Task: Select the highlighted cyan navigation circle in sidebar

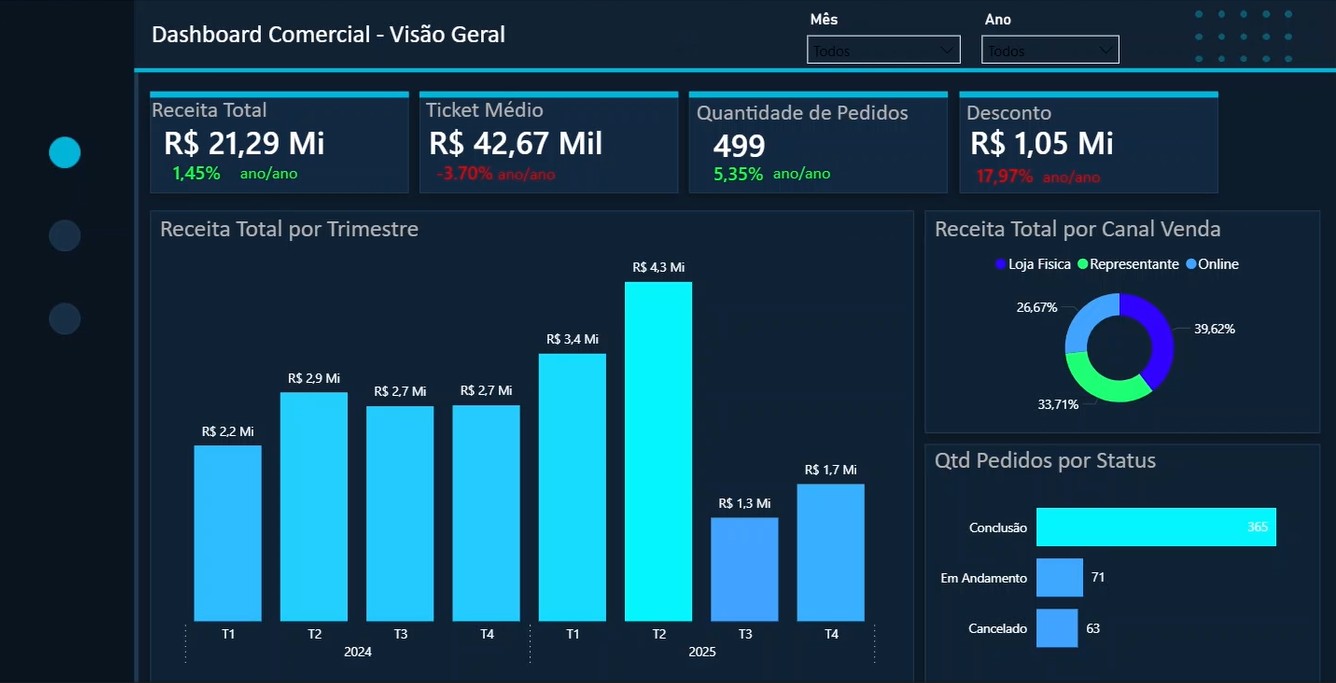Action: click(x=65, y=152)
